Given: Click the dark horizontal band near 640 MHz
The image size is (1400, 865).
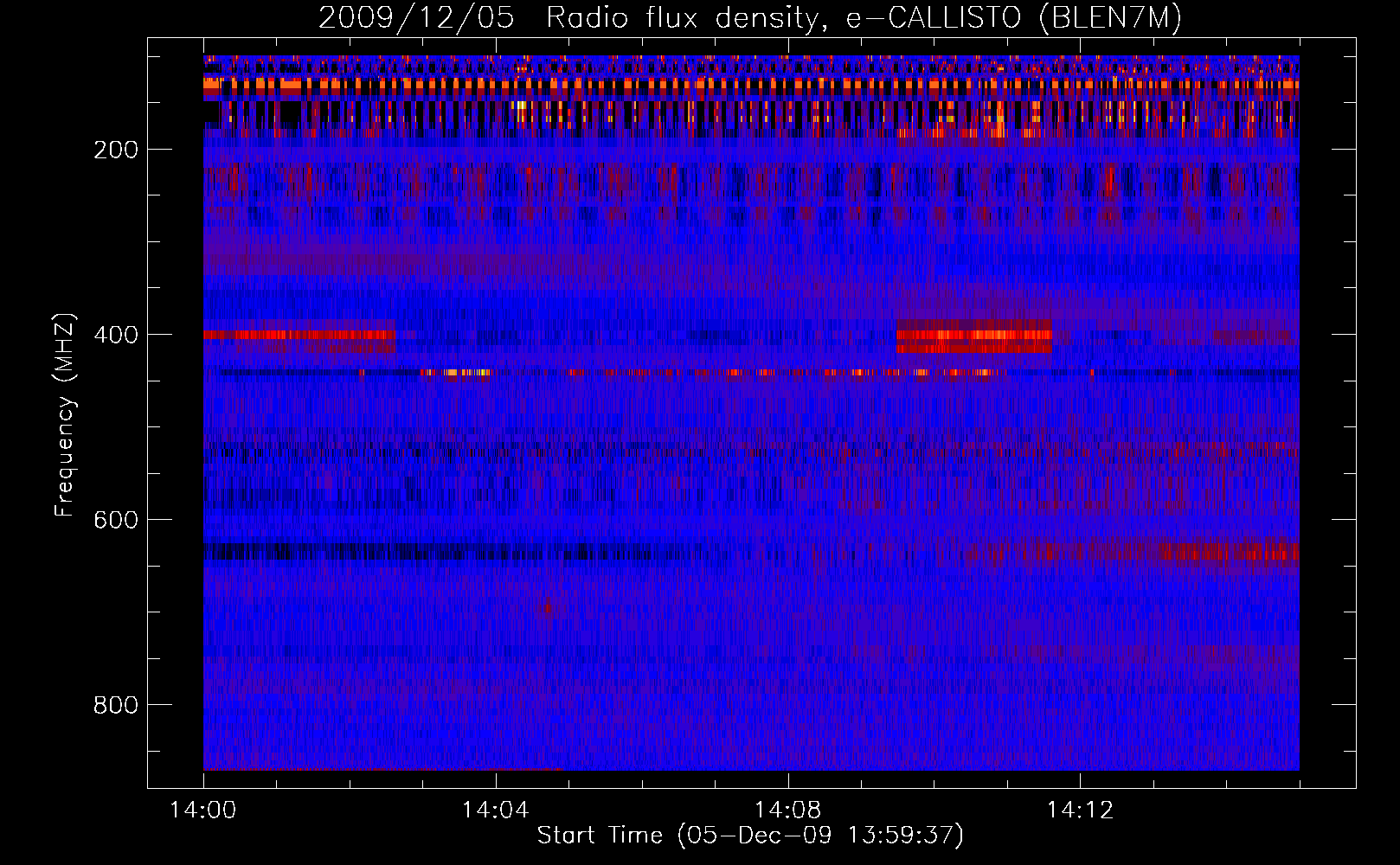Looking at the screenshot, I should (x=450, y=552).
